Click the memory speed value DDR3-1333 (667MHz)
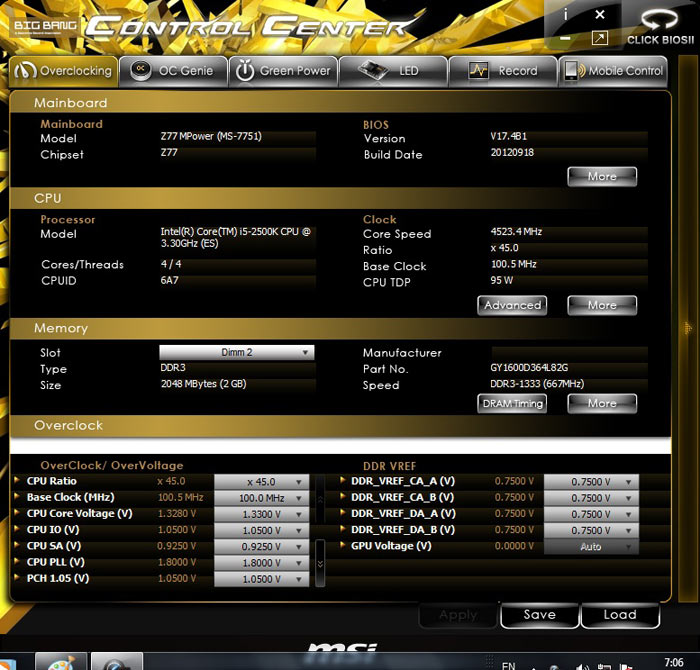This screenshot has width=700, height=670. coord(537,384)
